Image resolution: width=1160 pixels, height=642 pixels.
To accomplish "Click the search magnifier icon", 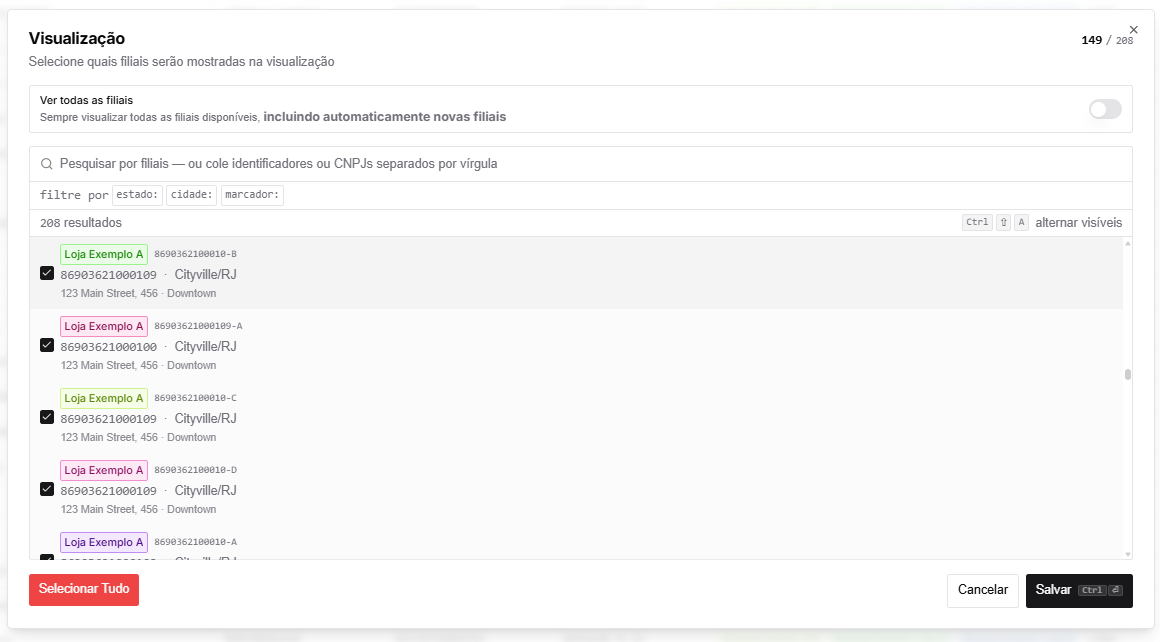I will click(x=47, y=163).
